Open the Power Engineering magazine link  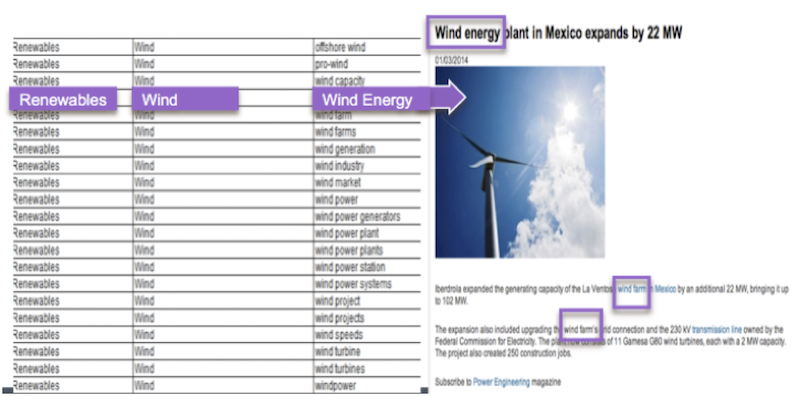pyautogui.click(x=501, y=381)
